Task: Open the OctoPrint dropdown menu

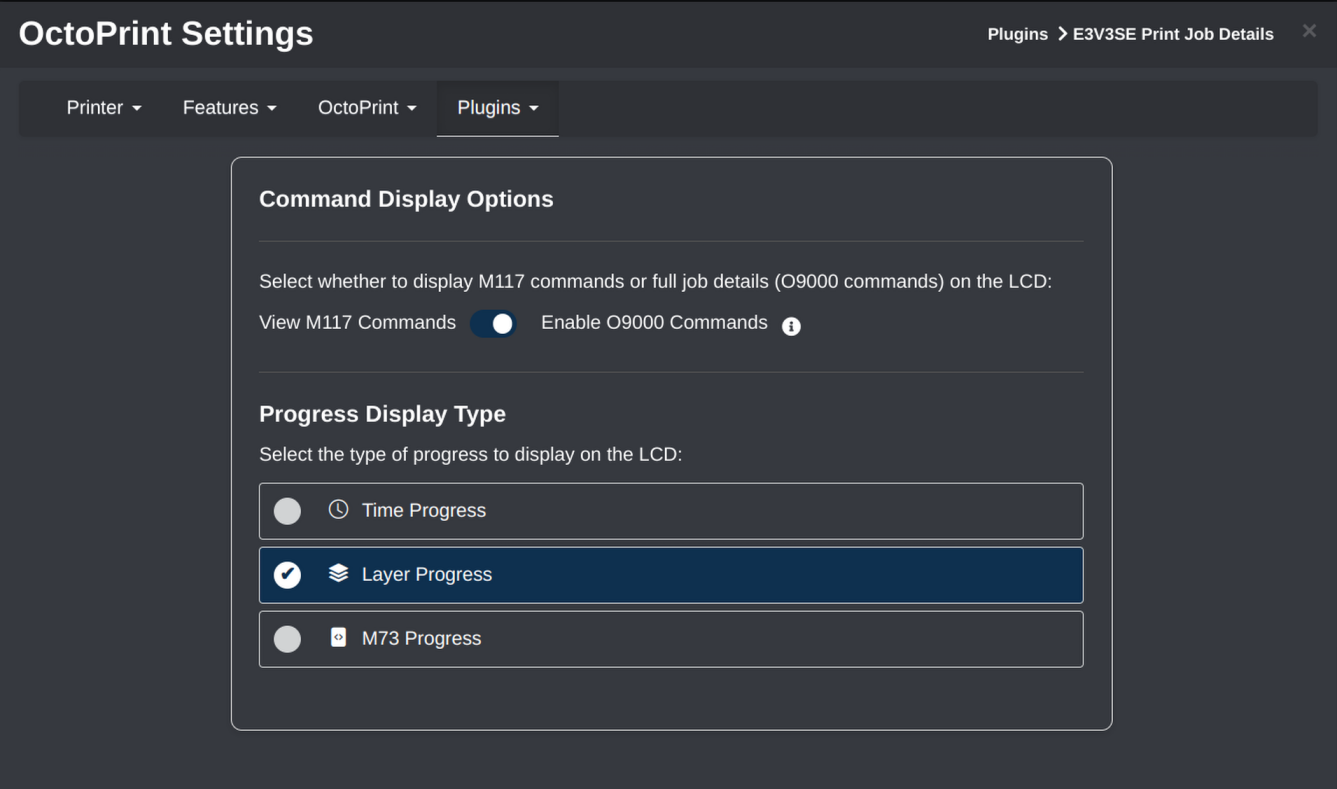Action: [367, 108]
